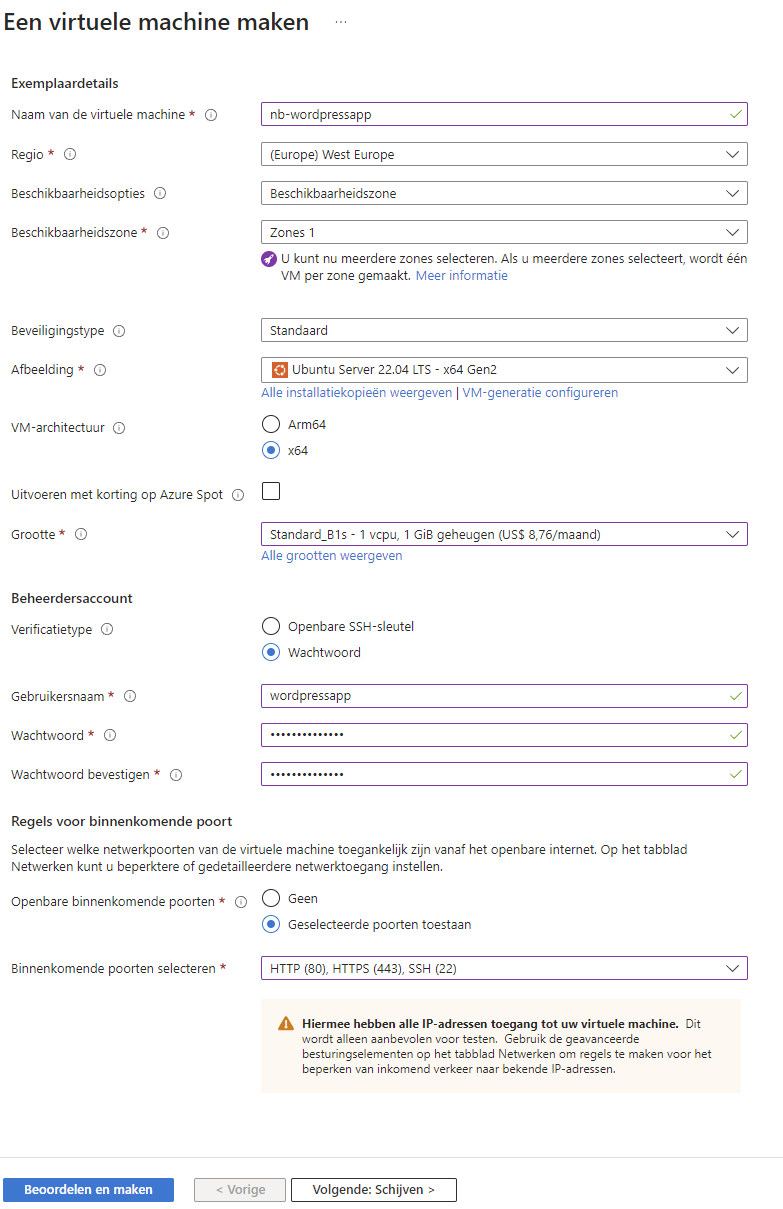Click info icon beside Afbeelding label
Screen dimensions: 783x1209
click(100, 370)
